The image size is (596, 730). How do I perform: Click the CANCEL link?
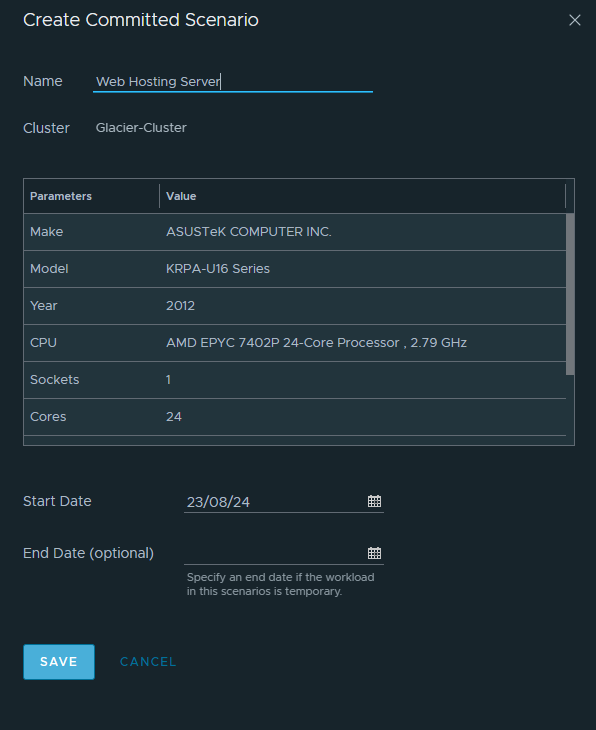pyautogui.click(x=148, y=662)
